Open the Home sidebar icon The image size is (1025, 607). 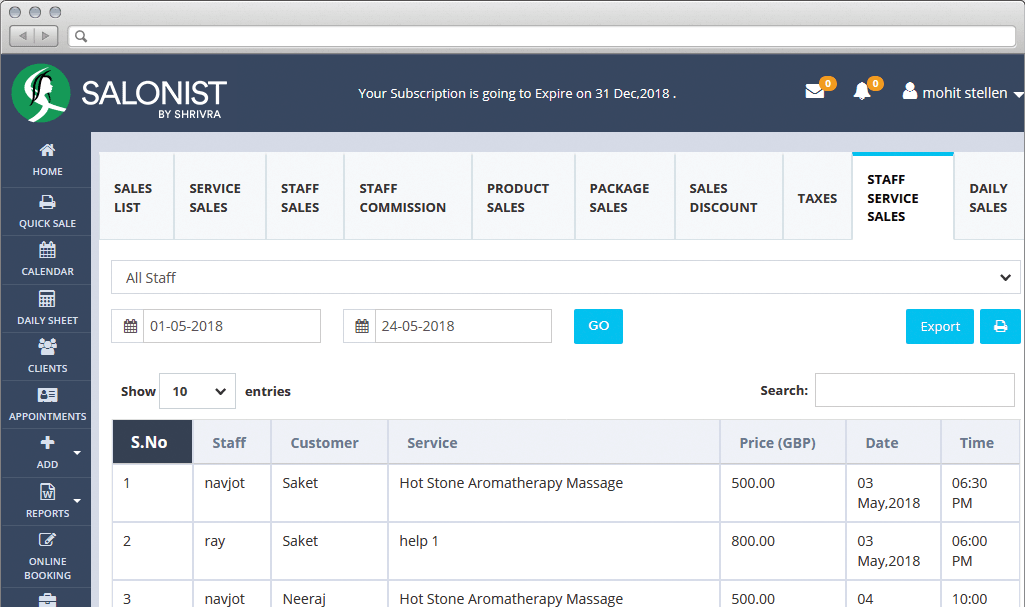pos(47,150)
